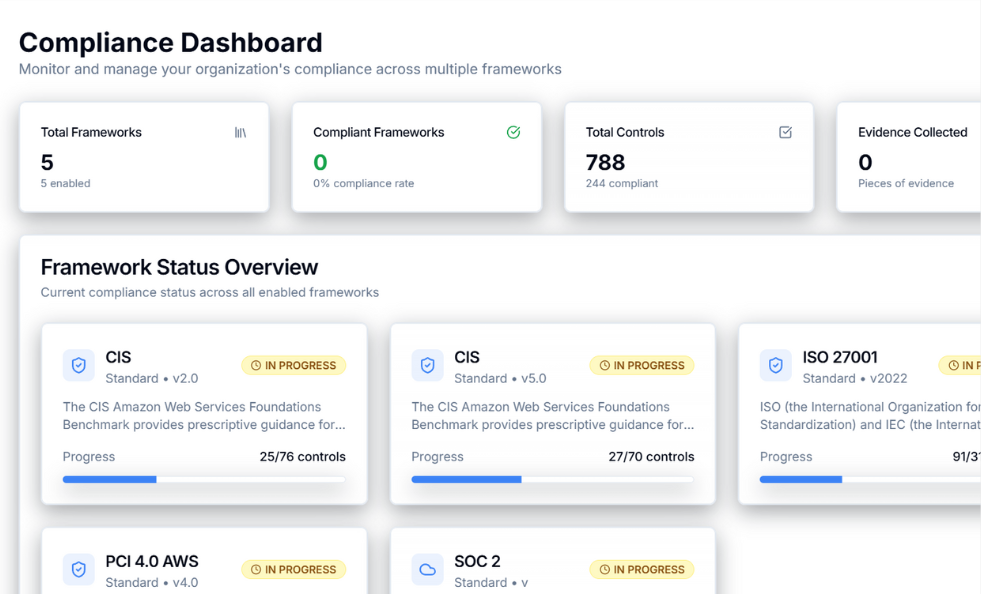Select the Evidence Collected summary card
This screenshot has width=981, height=594.
pos(908,157)
